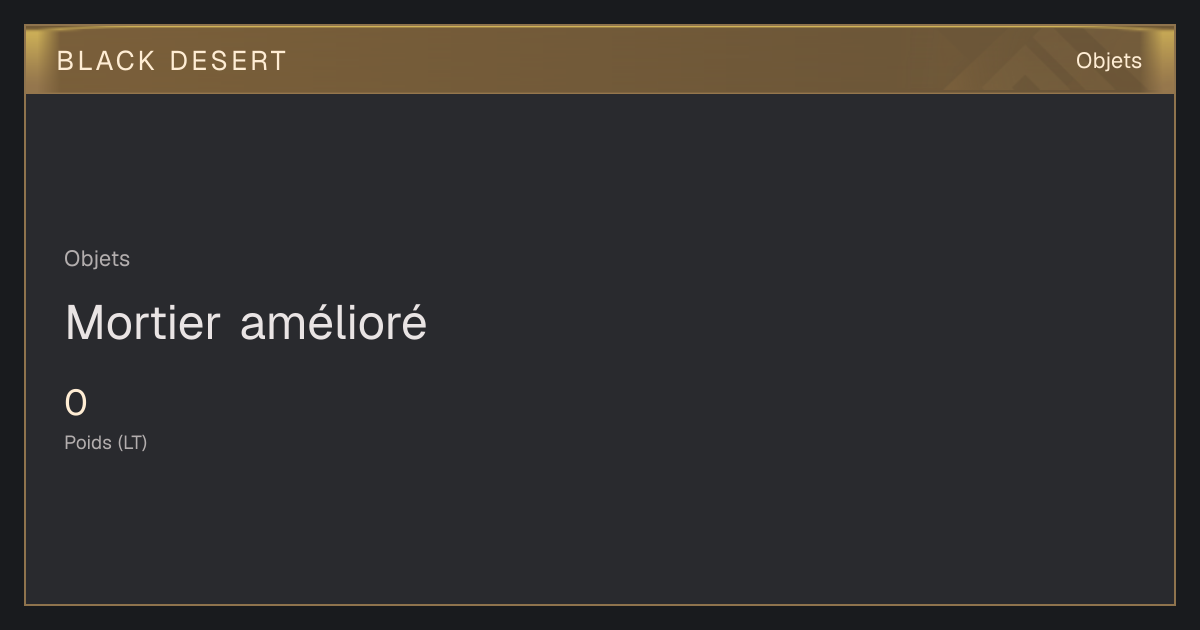Screen dimensions: 1200x630
Task: Open the Objets breadcrumb above the title
Action: pyautogui.click(x=97, y=259)
